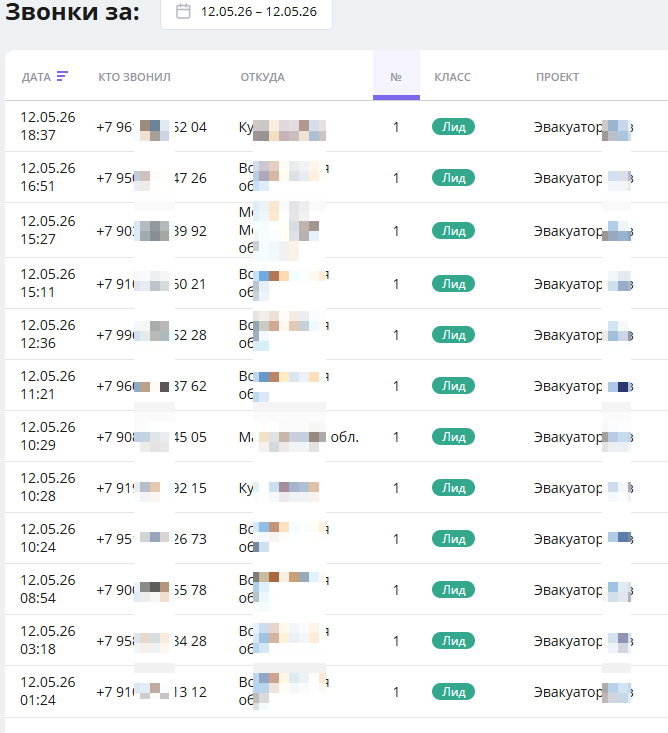The image size is (668, 733).
Task: Click phone number ending 52 04
Action: (151, 127)
